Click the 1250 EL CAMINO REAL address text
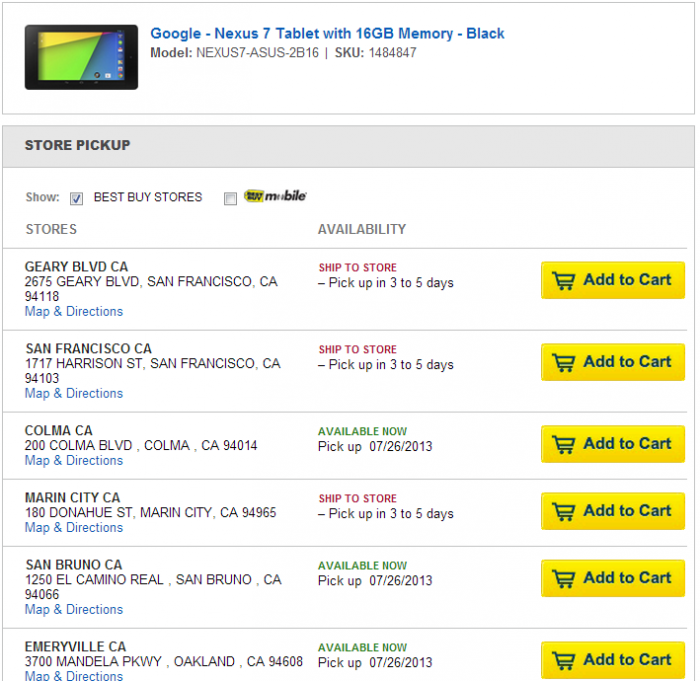 tap(153, 587)
